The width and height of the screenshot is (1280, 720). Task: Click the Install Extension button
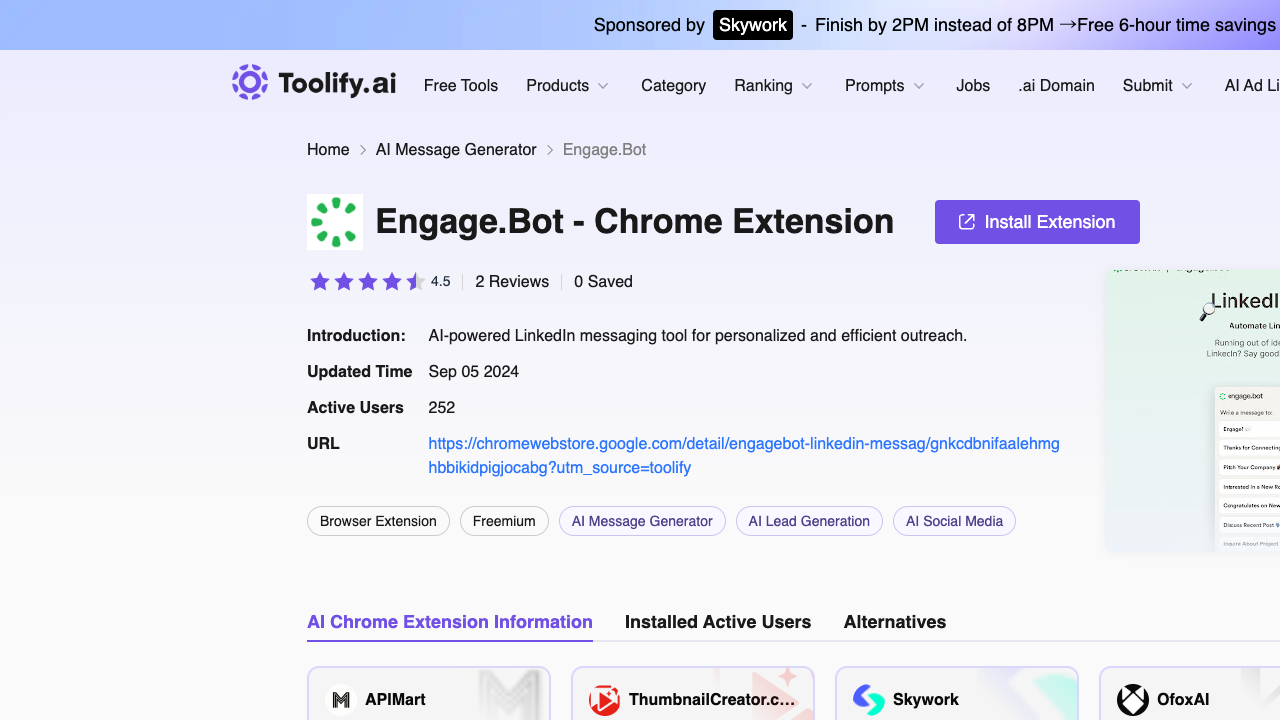pos(1037,222)
